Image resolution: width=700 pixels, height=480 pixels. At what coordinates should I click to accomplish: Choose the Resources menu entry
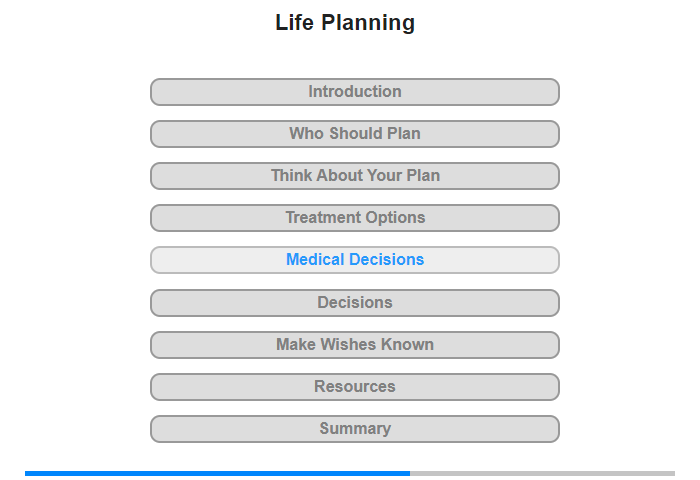click(354, 387)
